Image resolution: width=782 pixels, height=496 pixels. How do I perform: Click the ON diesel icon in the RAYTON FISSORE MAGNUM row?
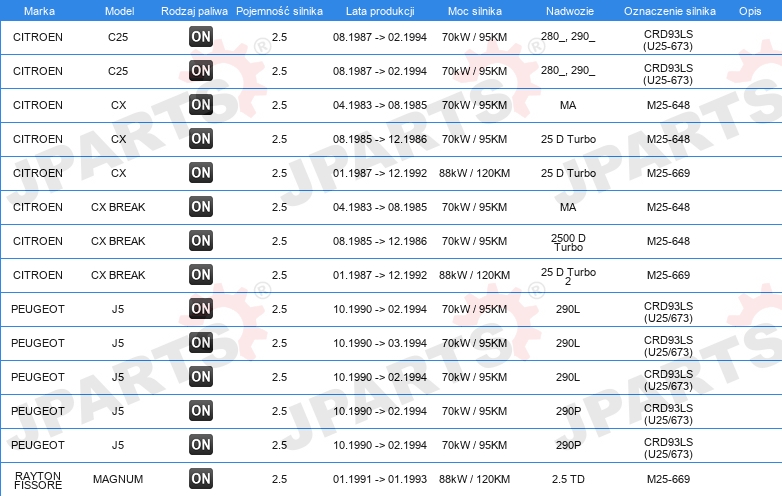click(201, 479)
